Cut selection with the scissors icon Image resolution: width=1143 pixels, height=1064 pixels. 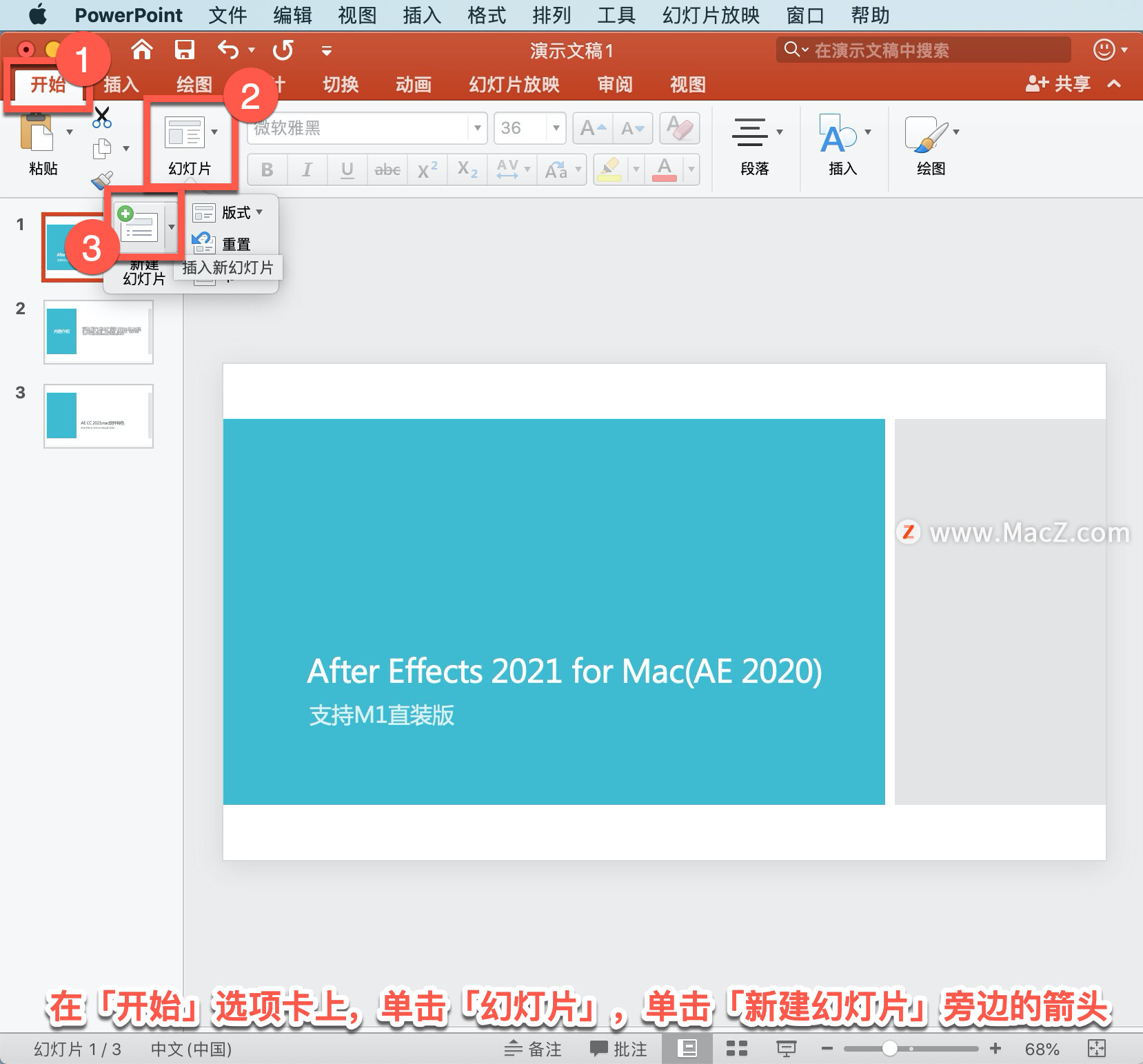point(102,117)
